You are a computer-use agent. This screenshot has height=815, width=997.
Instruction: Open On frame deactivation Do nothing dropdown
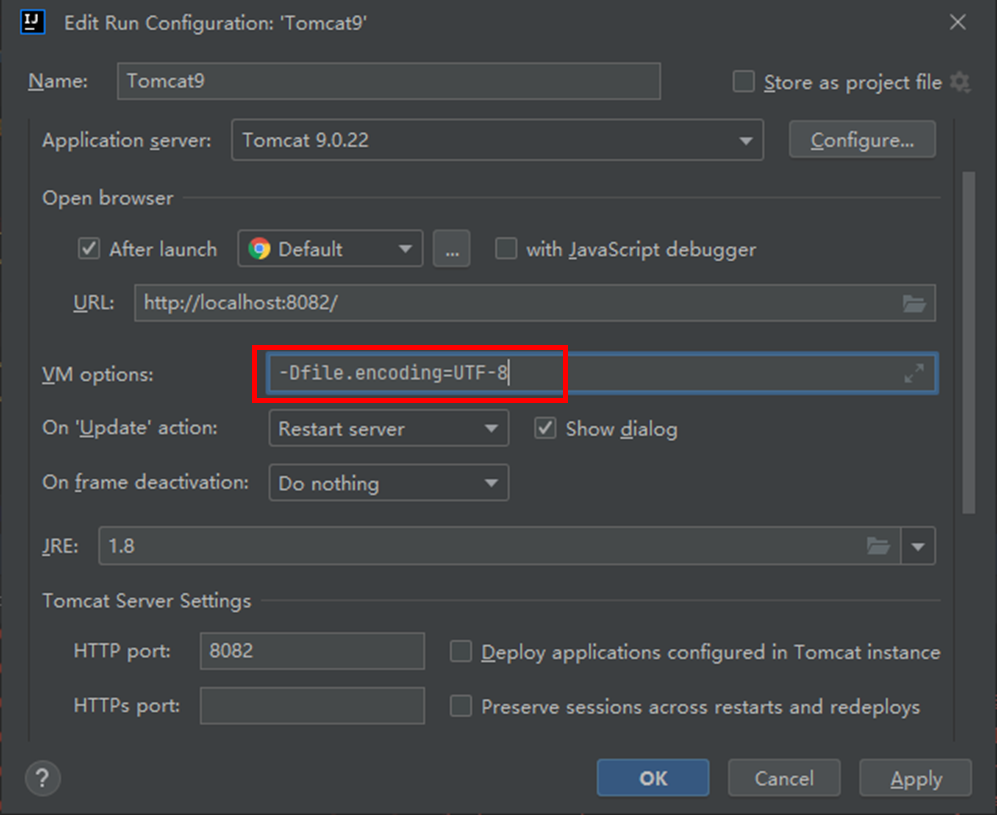click(388, 483)
